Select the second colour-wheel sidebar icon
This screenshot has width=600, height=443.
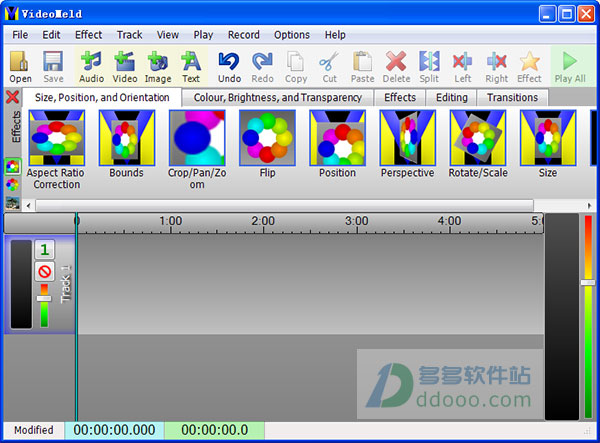click(12, 185)
